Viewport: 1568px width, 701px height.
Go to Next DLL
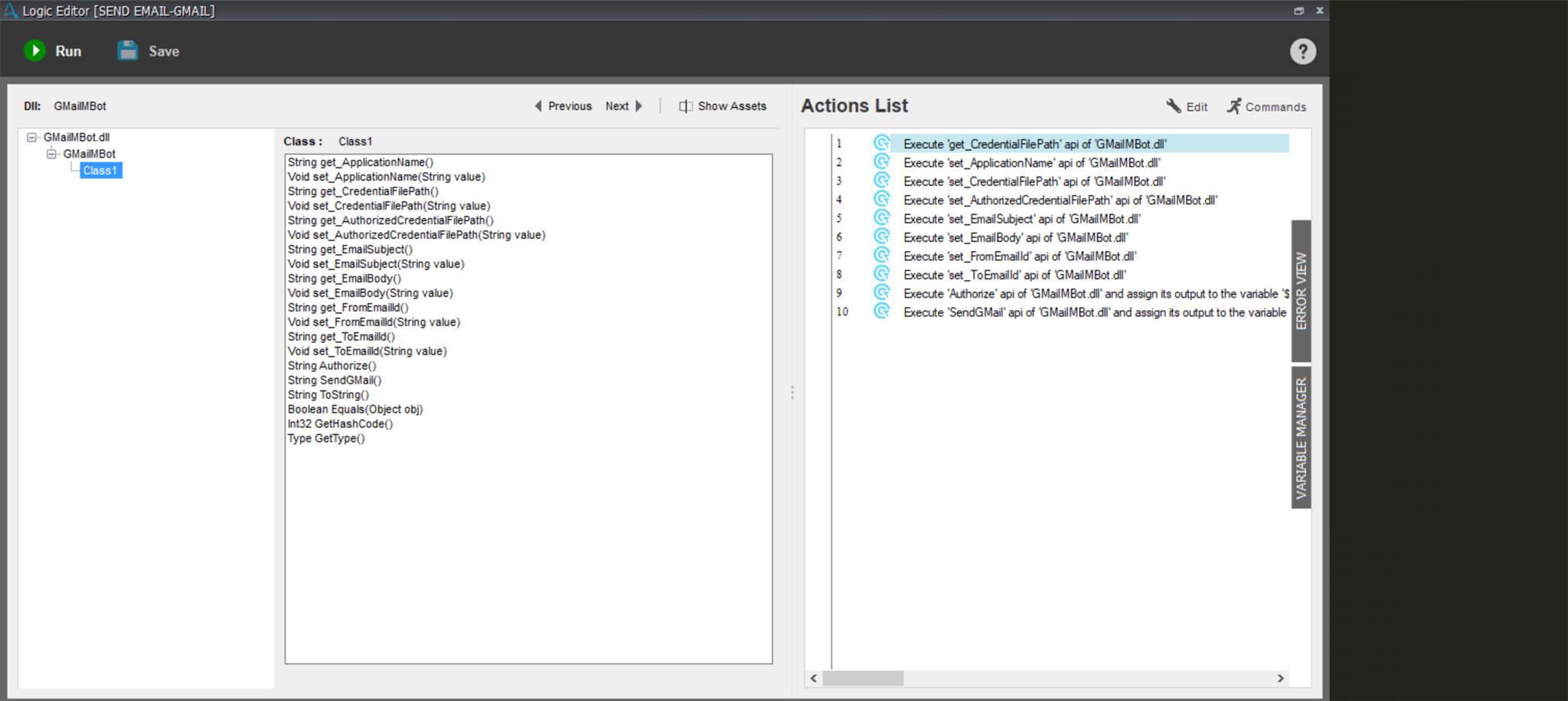pyautogui.click(x=623, y=106)
